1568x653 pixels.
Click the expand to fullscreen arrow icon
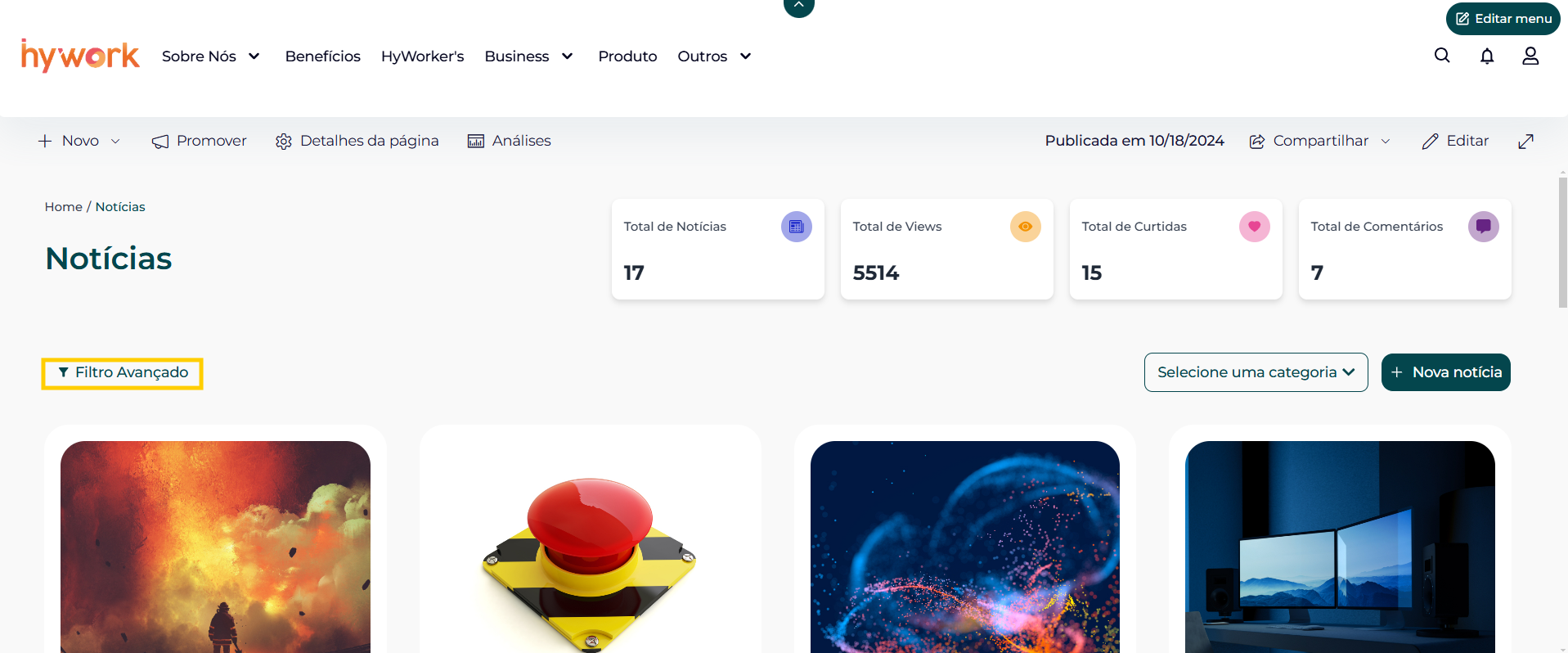(1525, 141)
